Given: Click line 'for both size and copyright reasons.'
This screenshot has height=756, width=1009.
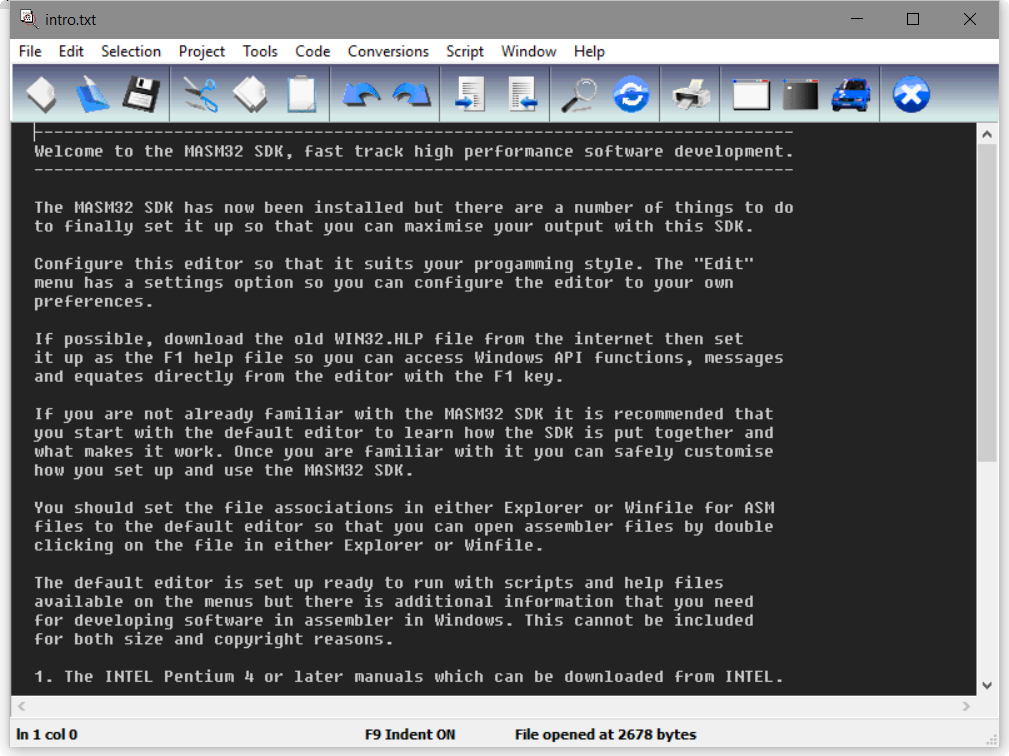Looking at the screenshot, I should (x=214, y=639).
